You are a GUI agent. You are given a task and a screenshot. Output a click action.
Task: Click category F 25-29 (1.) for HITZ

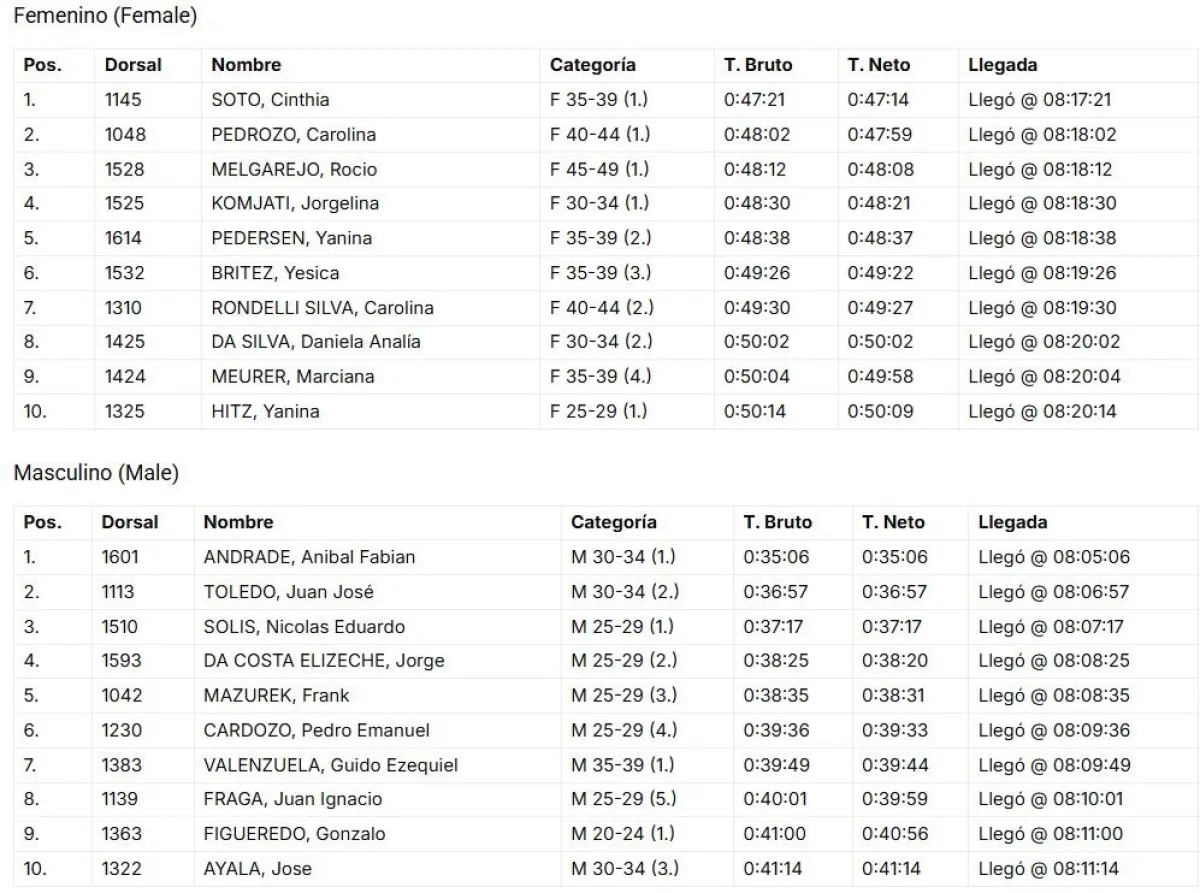(600, 411)
